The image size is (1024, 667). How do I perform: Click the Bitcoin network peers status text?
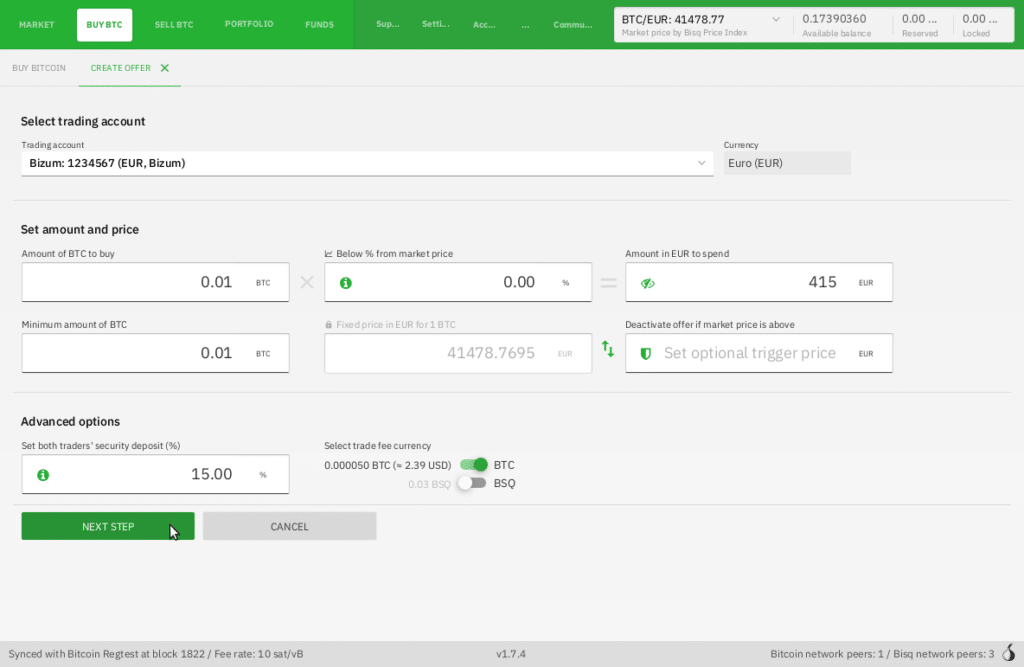click(x=882, y=654)
